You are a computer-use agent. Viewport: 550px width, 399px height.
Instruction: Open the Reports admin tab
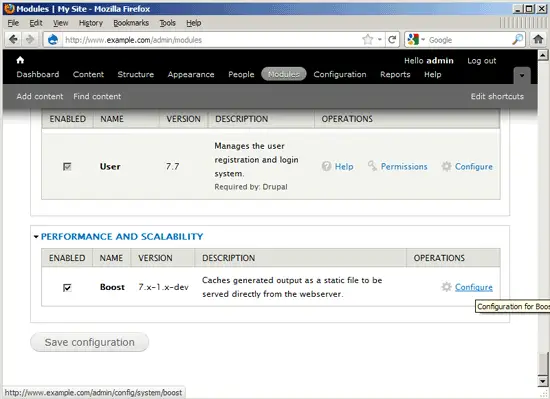395,74
